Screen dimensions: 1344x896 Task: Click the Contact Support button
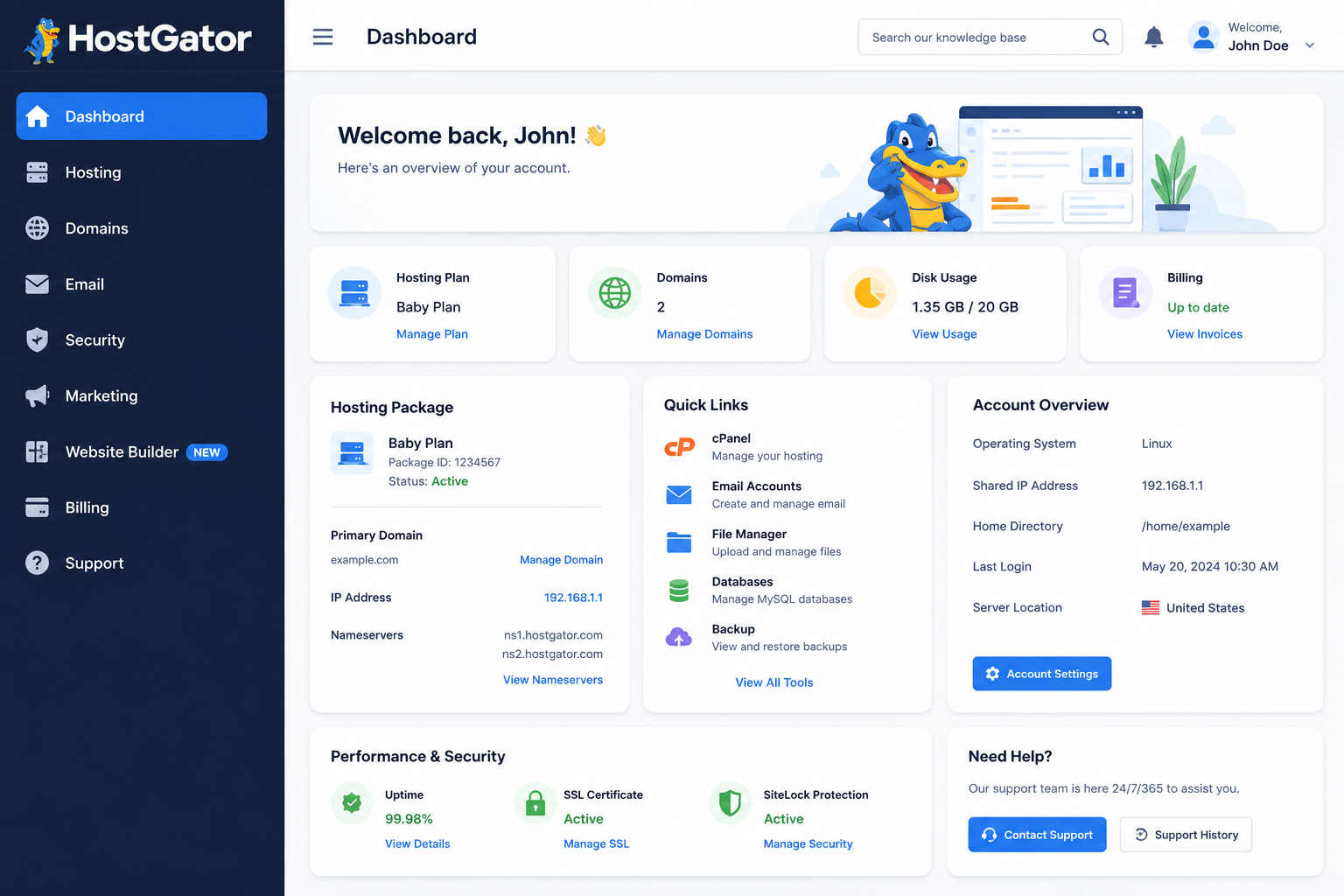[x=1037, y=835]
